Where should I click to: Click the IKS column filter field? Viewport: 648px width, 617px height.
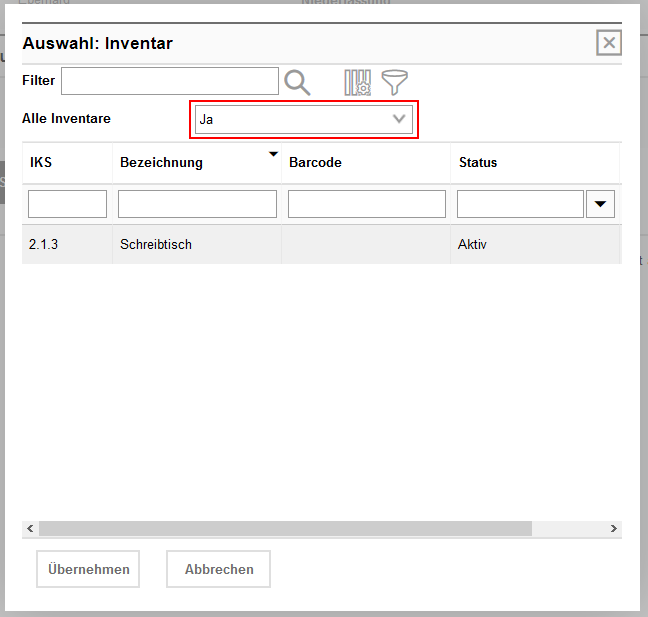[67, 204]
